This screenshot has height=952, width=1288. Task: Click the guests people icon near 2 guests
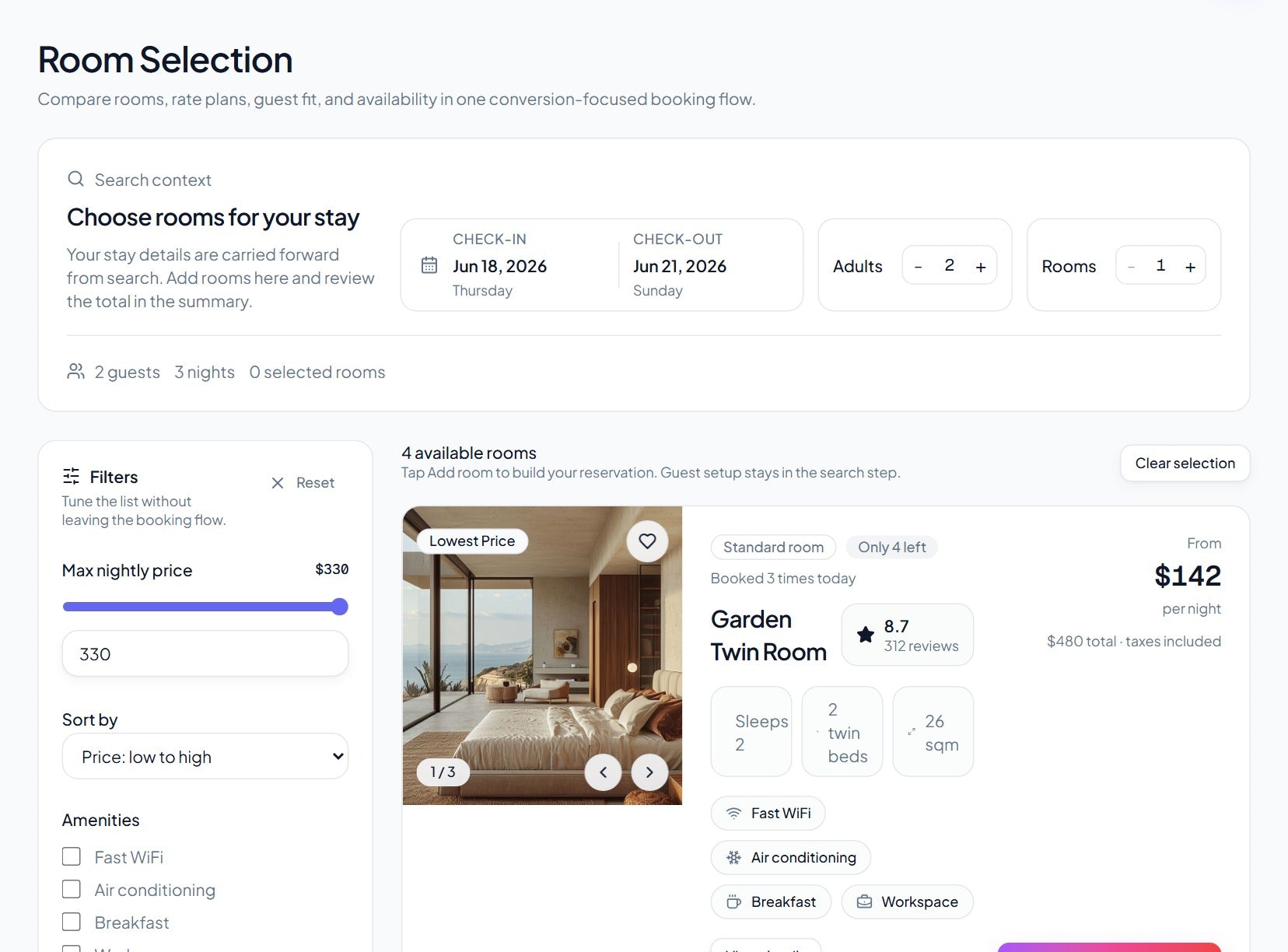[75, 372]
